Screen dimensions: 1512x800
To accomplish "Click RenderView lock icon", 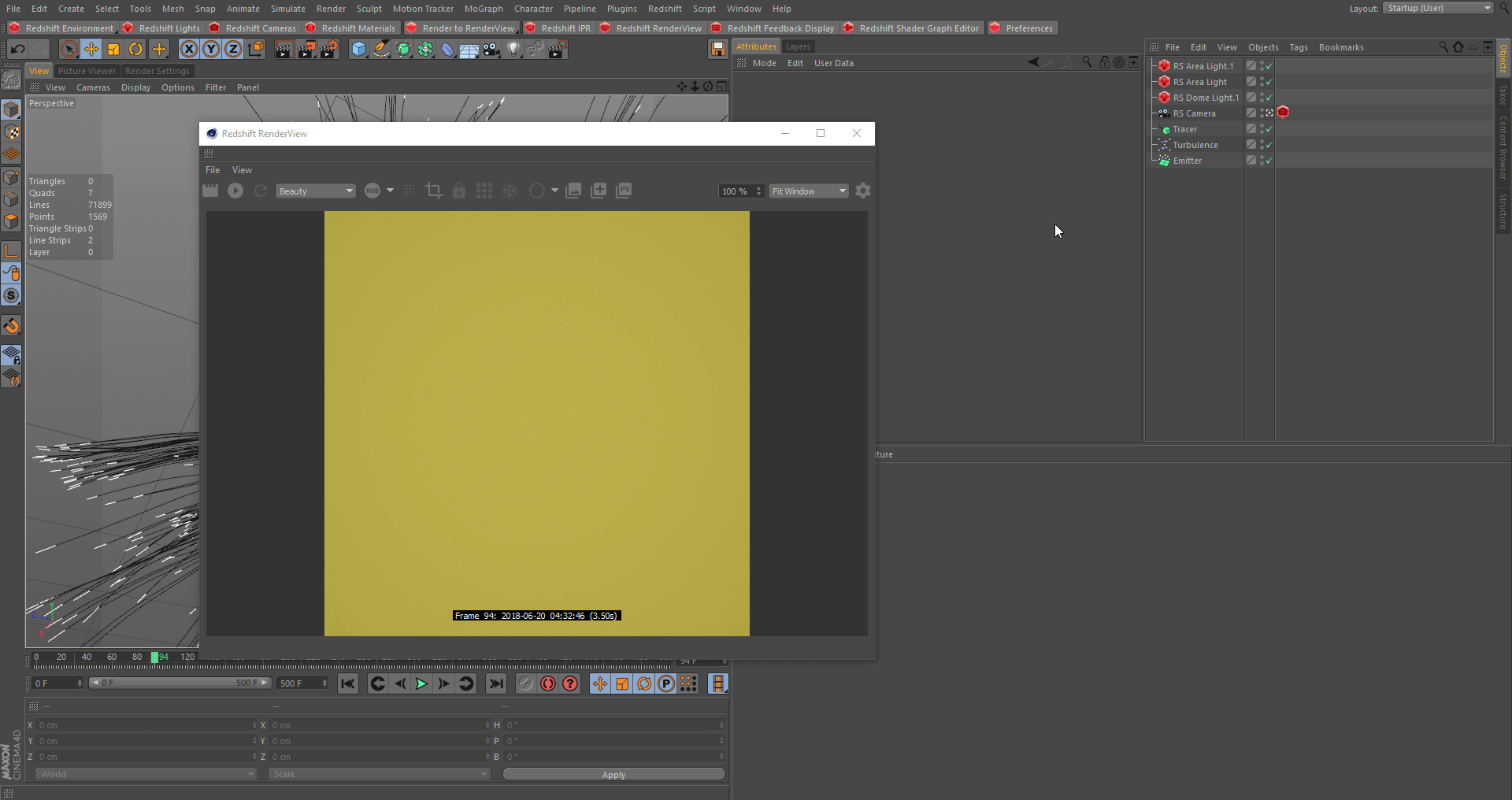I will [x=459, y=191].
